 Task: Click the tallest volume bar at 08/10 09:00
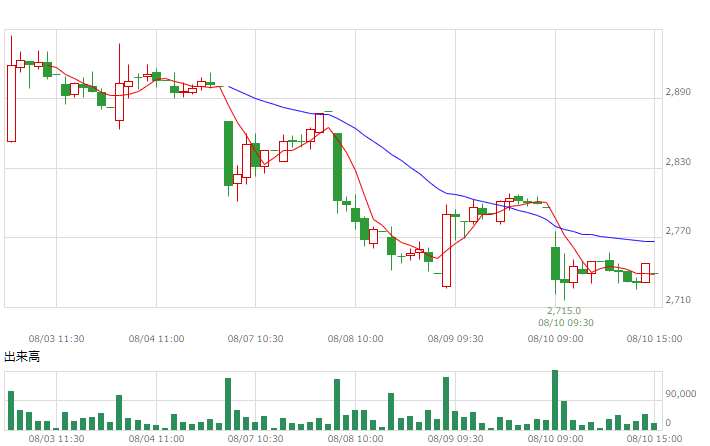[555, 400]
